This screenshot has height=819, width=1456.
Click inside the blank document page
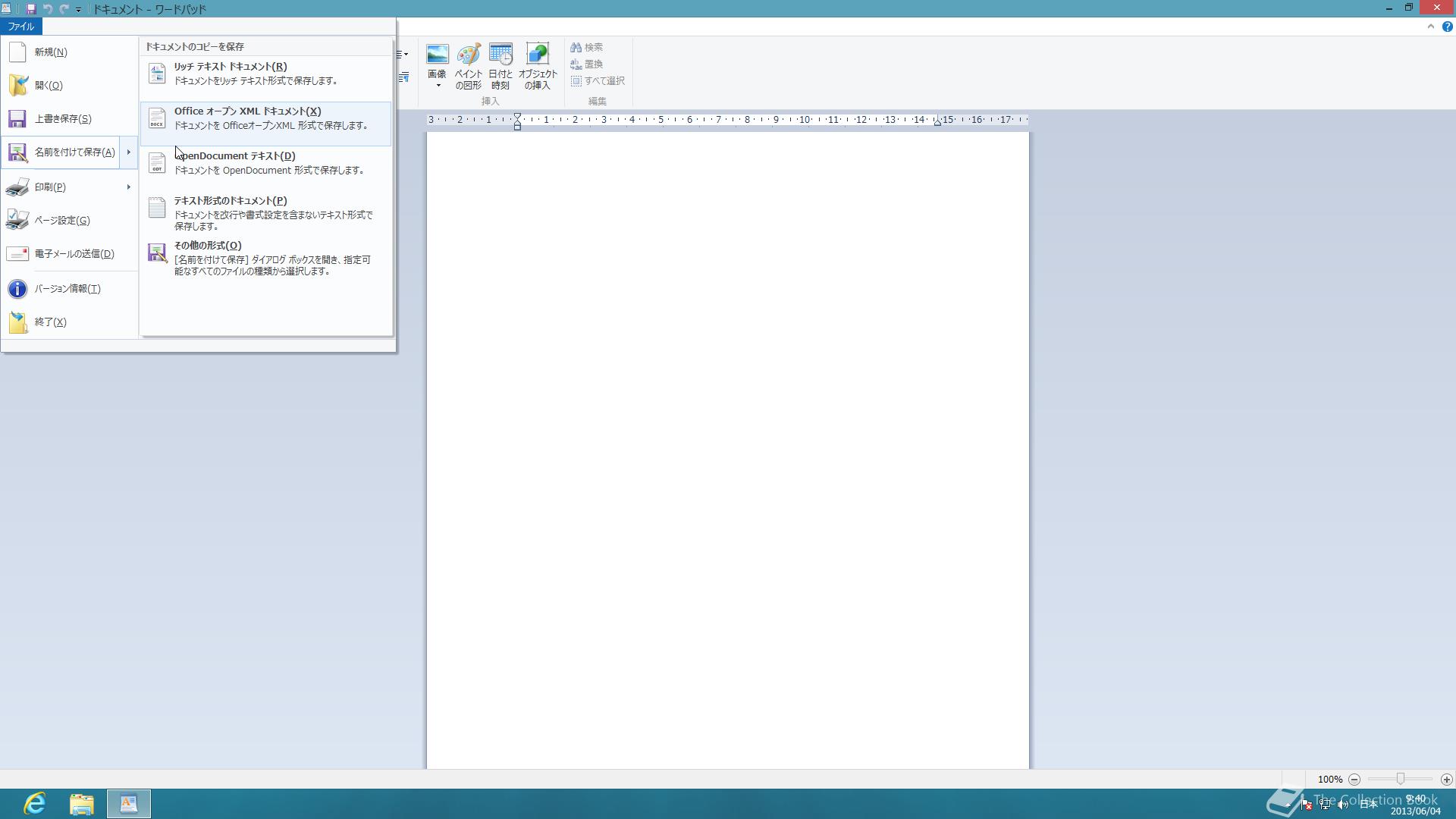coord(728,450)
